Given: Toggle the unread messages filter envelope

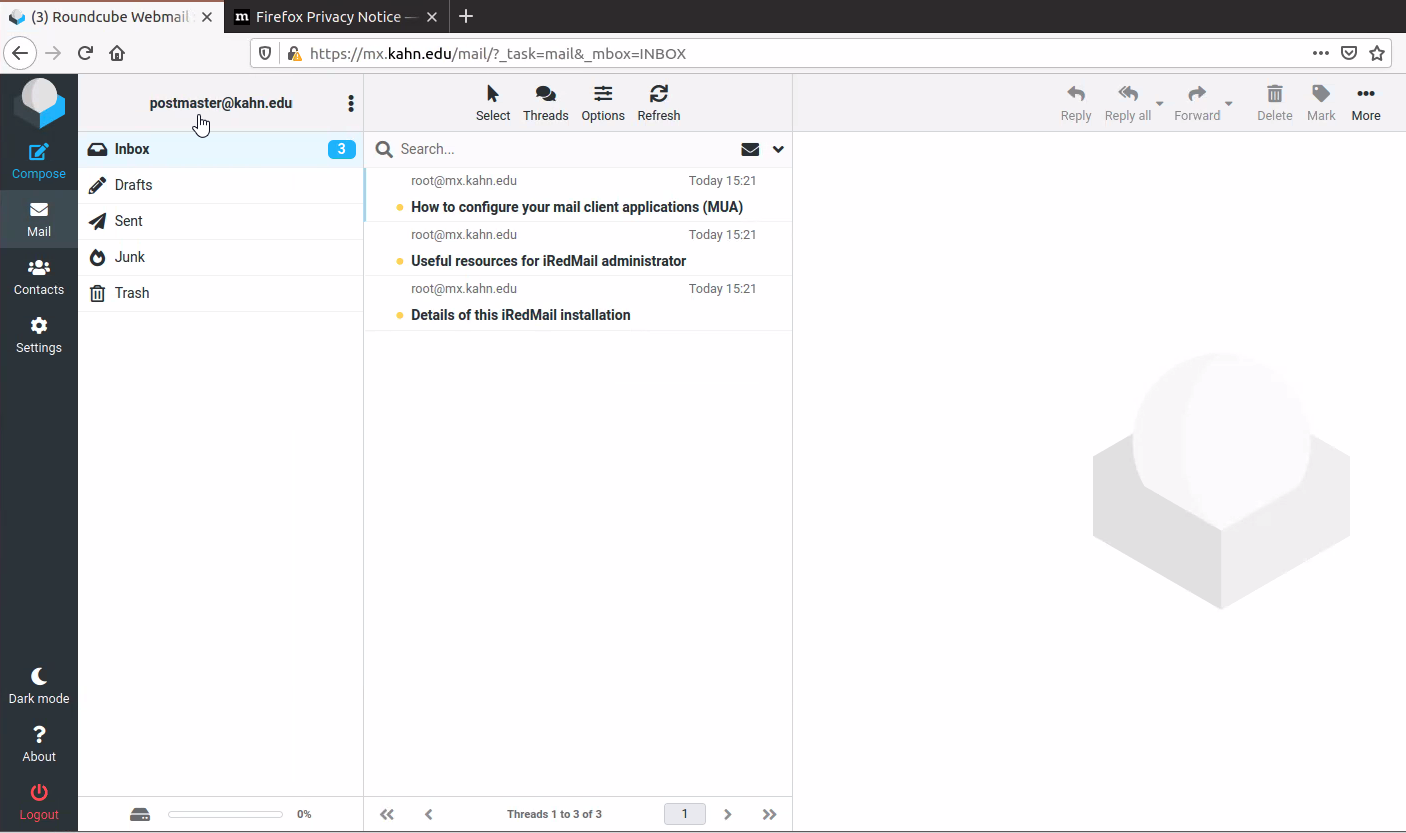Looking at the screenshot, I should tap(750, 149).
